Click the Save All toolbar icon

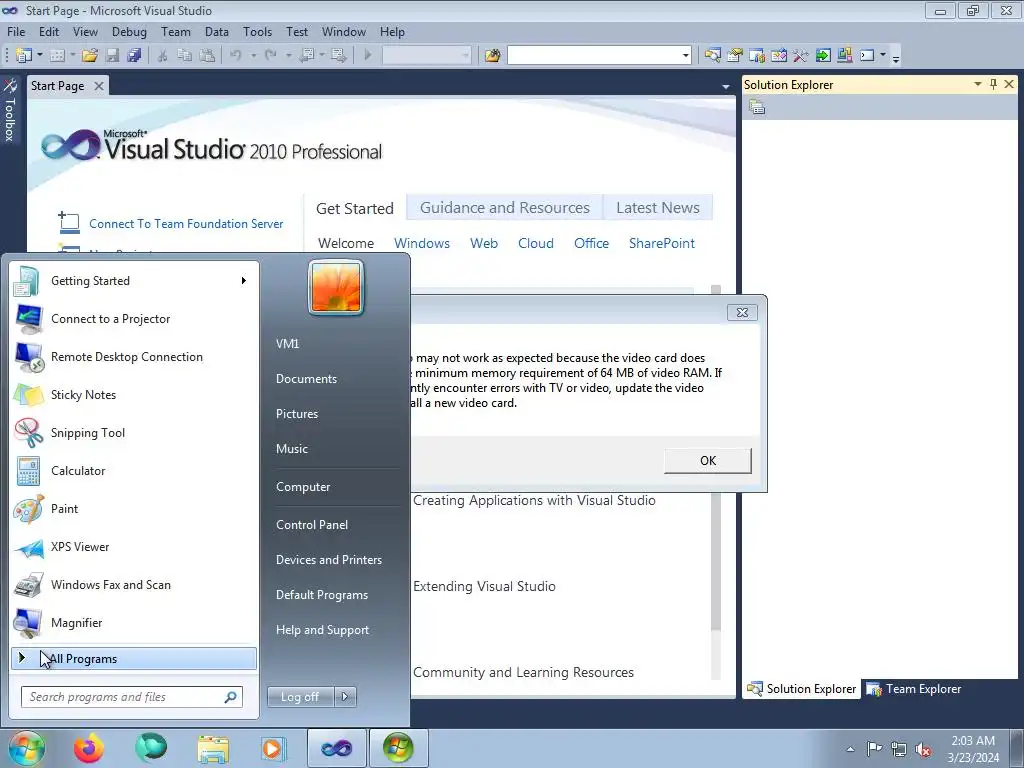(x=135, y=56)
